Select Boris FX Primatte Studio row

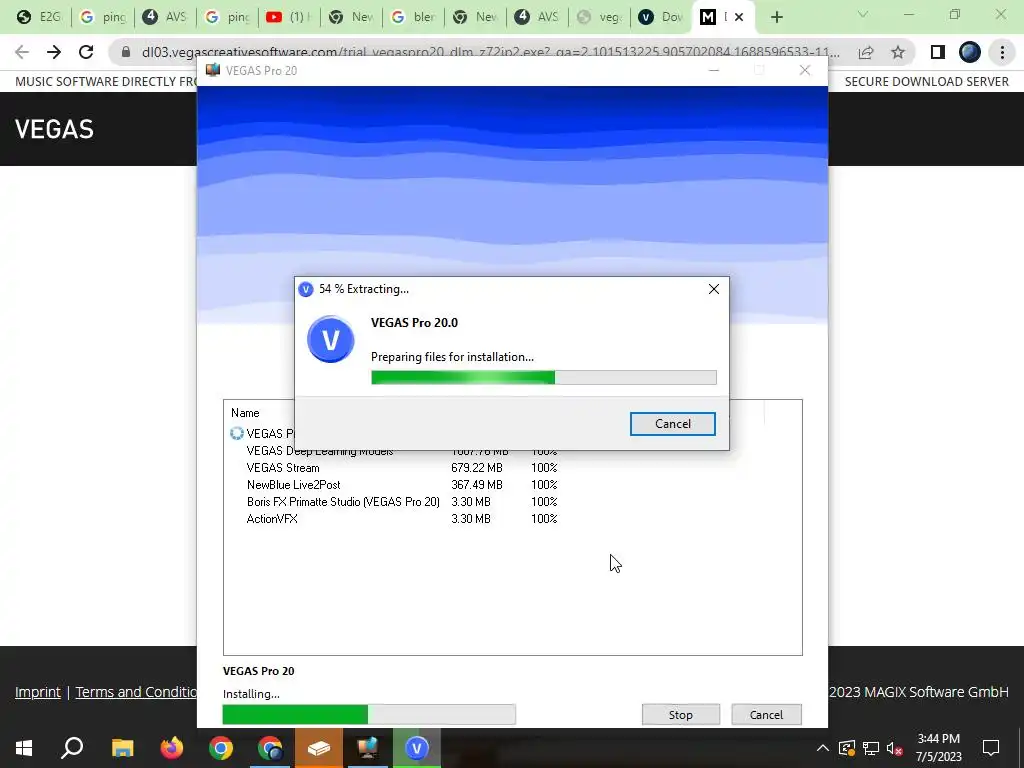pyautogui.click(x=402, y=502)
